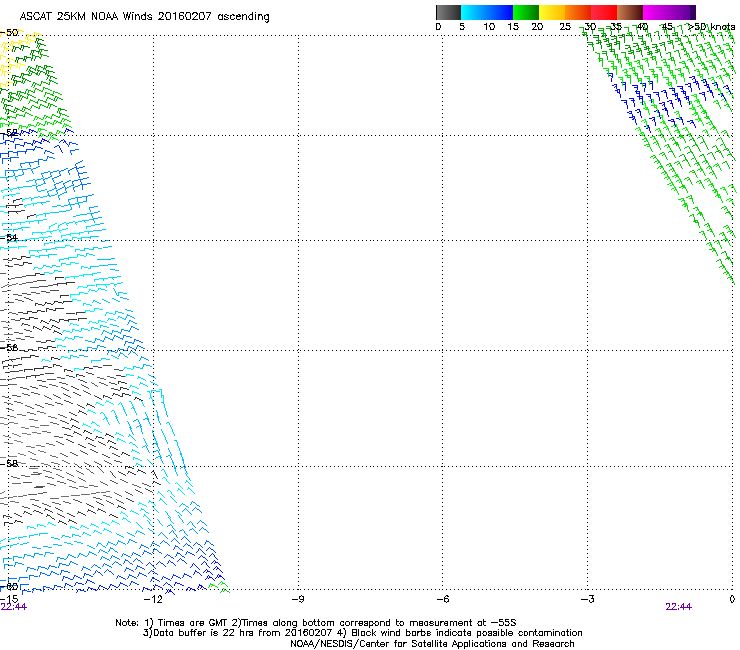740x650 pixels.
Task: Click the note '1) Times are GMT'
Action: 186,623
